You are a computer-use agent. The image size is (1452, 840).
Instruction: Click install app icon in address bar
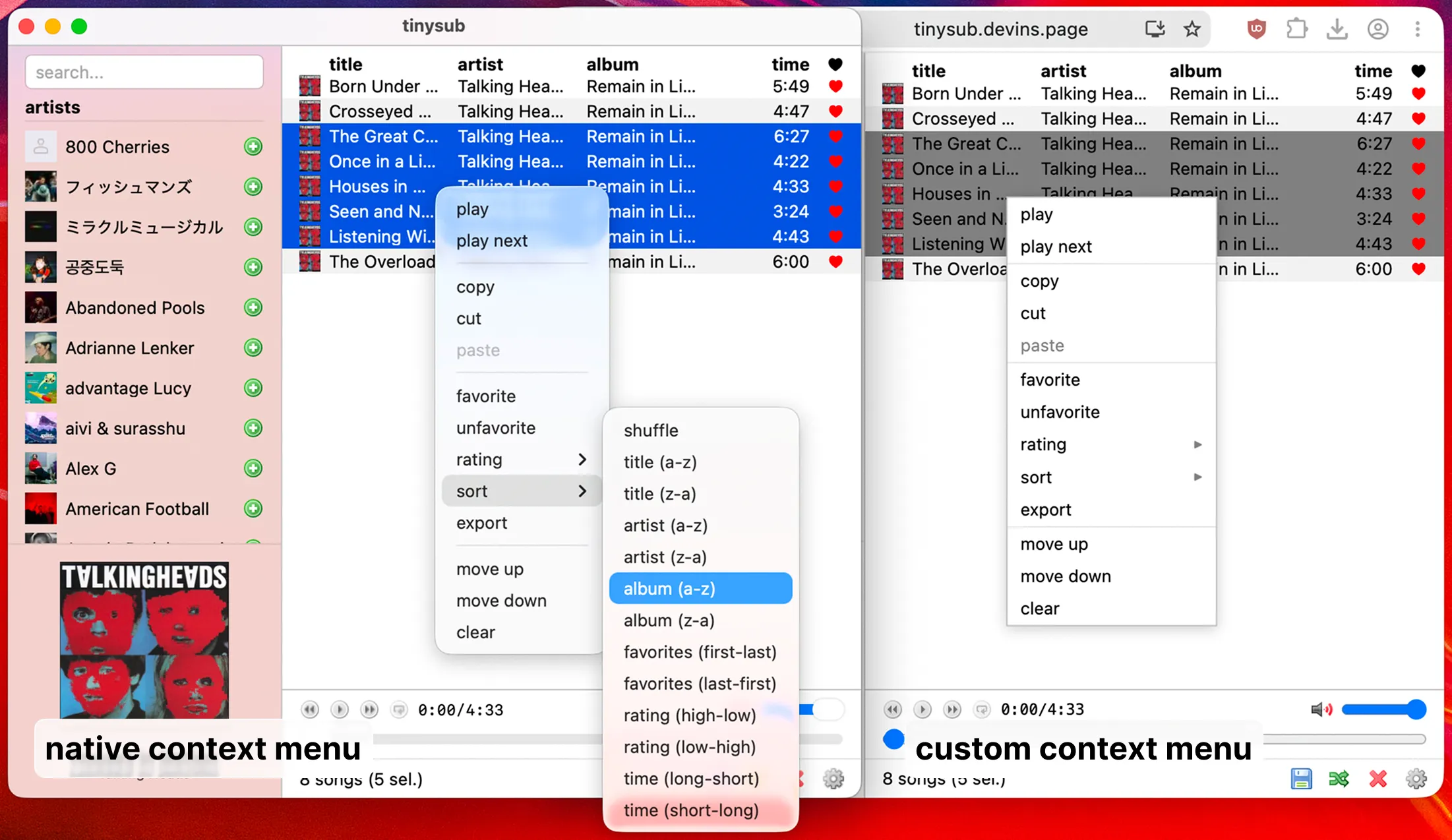click(1155, 29)
